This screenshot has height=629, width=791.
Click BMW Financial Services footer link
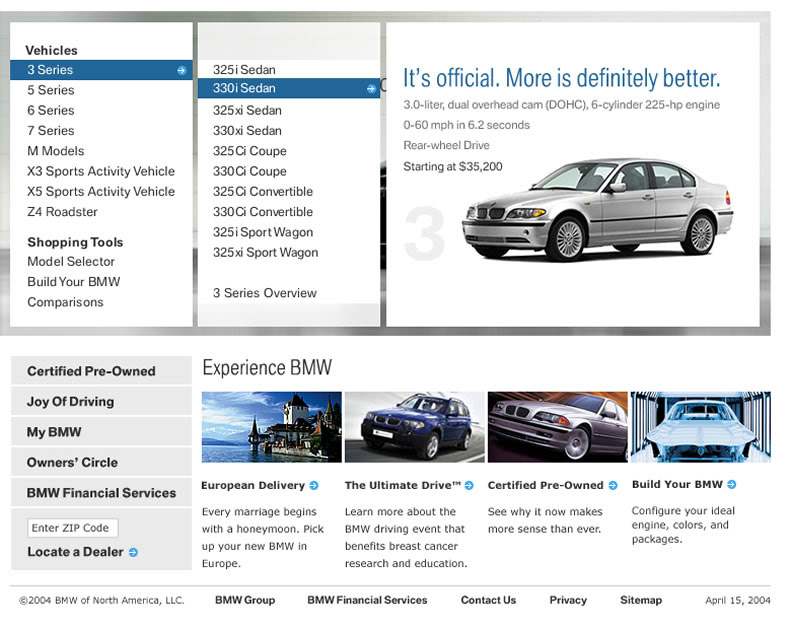tap(367, 600)
